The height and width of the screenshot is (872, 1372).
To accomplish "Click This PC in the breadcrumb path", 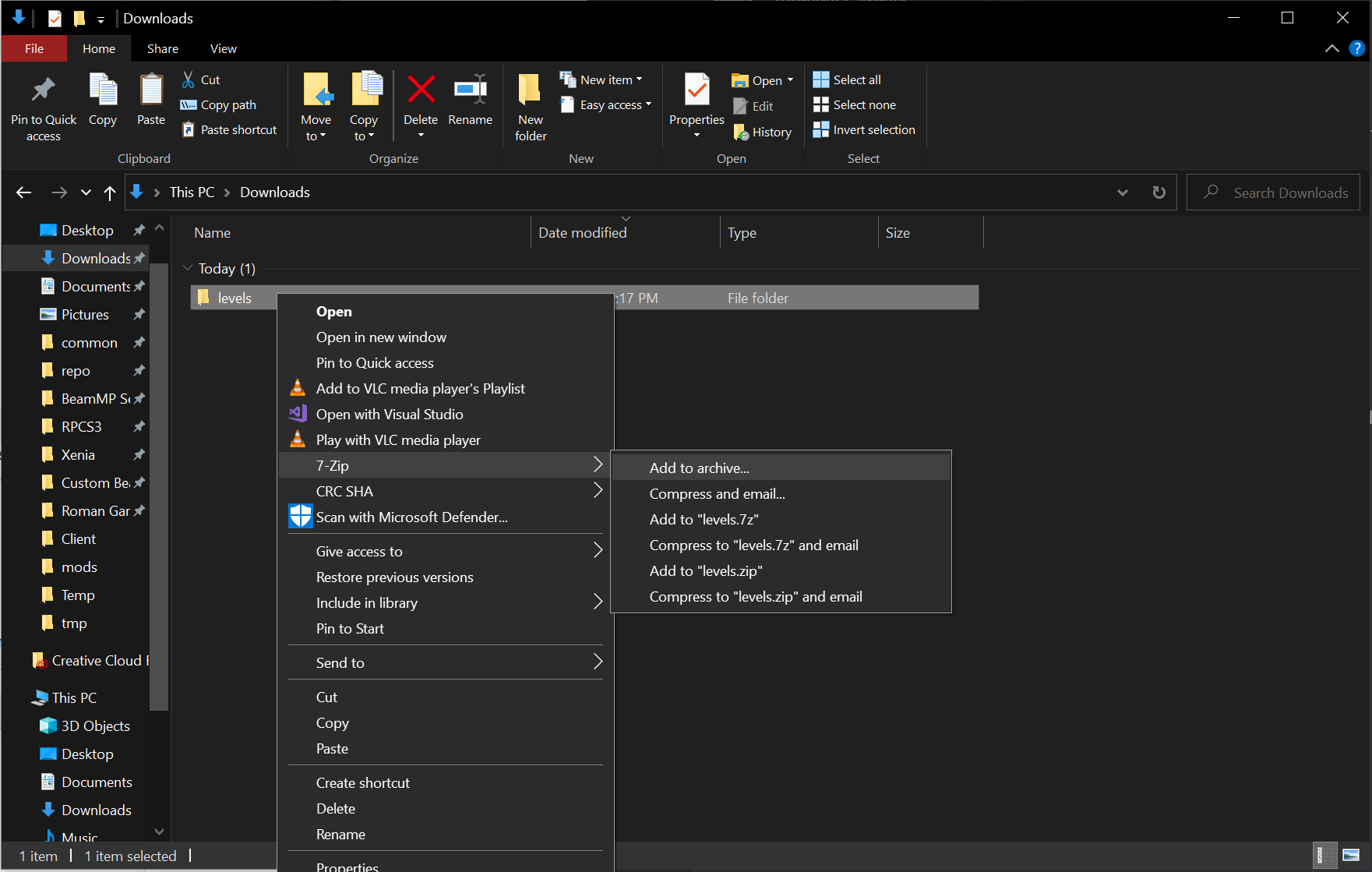I will (x=192, y=192).
